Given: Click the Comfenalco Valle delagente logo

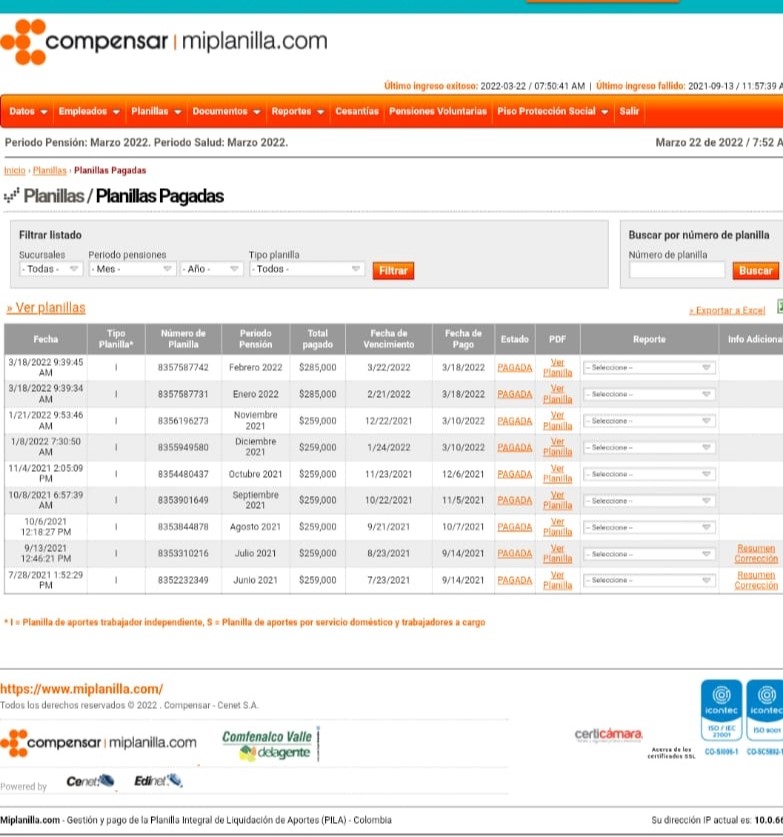Looking at the screenshot, I should pos(268,744).
